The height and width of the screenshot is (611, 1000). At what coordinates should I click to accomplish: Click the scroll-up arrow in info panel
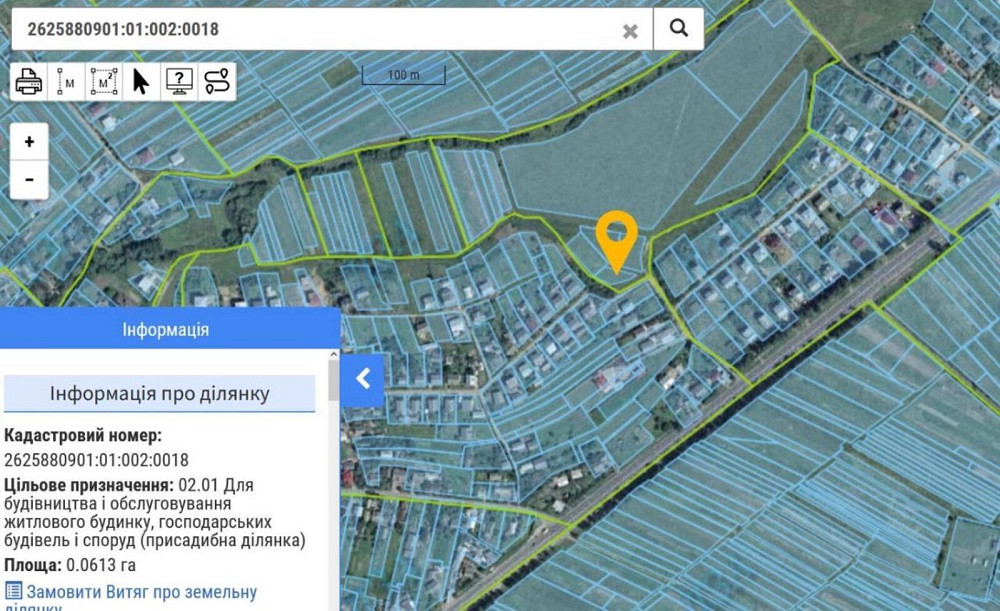click(x=334, y=356)
